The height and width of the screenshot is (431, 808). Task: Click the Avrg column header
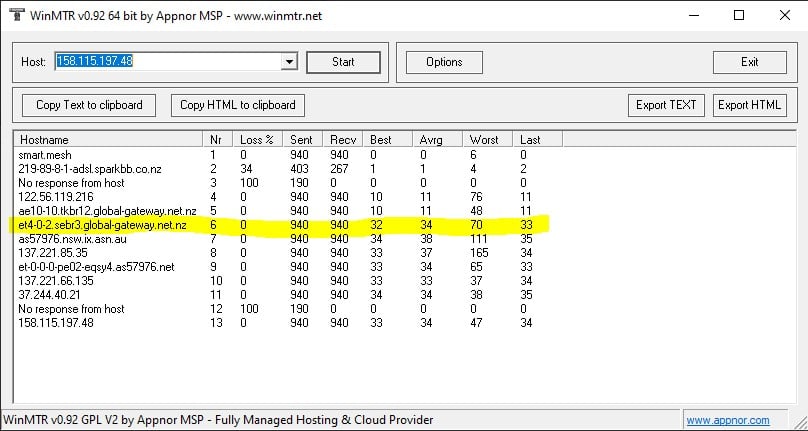437,140
